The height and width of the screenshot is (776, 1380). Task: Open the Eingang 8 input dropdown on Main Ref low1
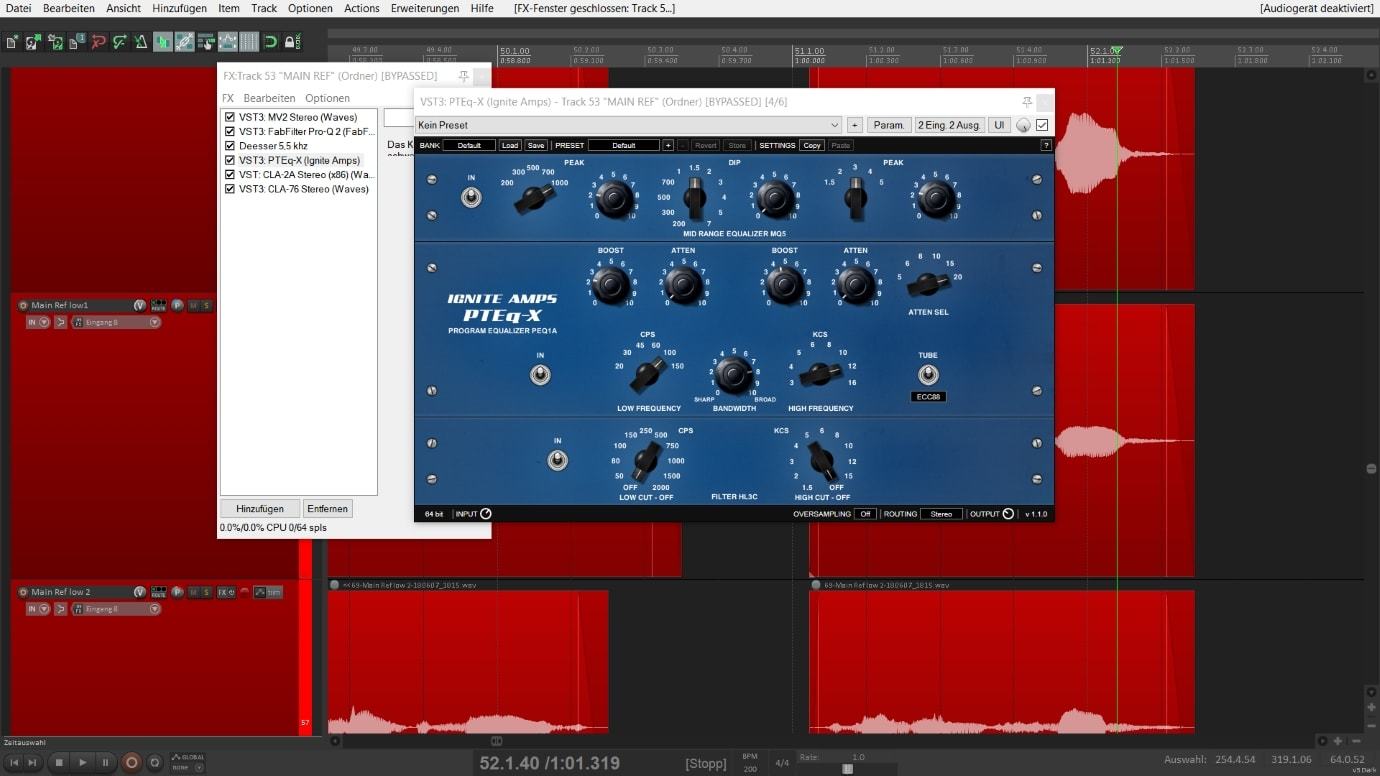point(115,322)
